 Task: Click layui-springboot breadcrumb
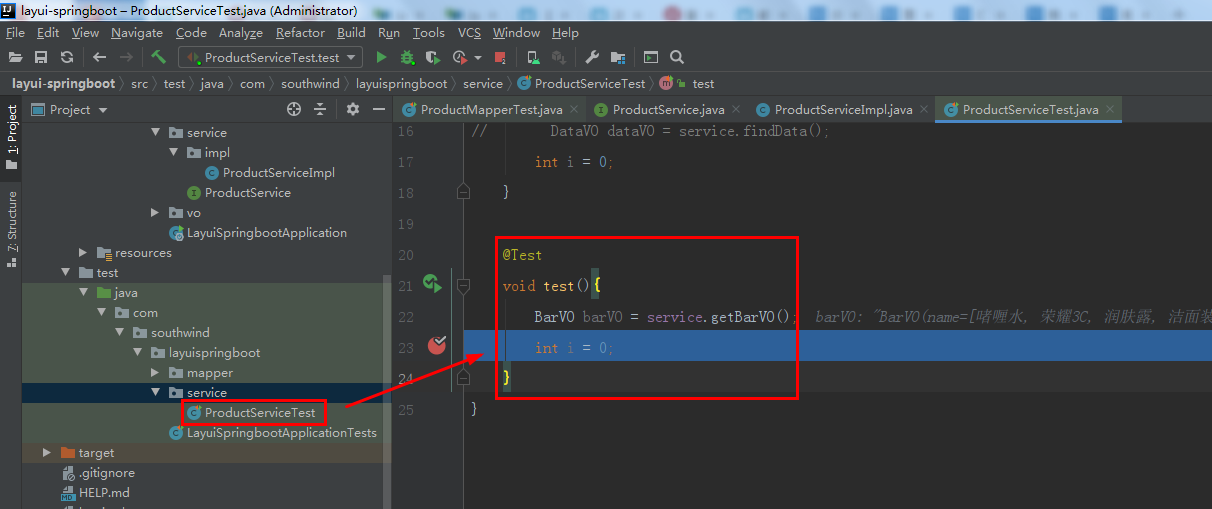[63, 83]
